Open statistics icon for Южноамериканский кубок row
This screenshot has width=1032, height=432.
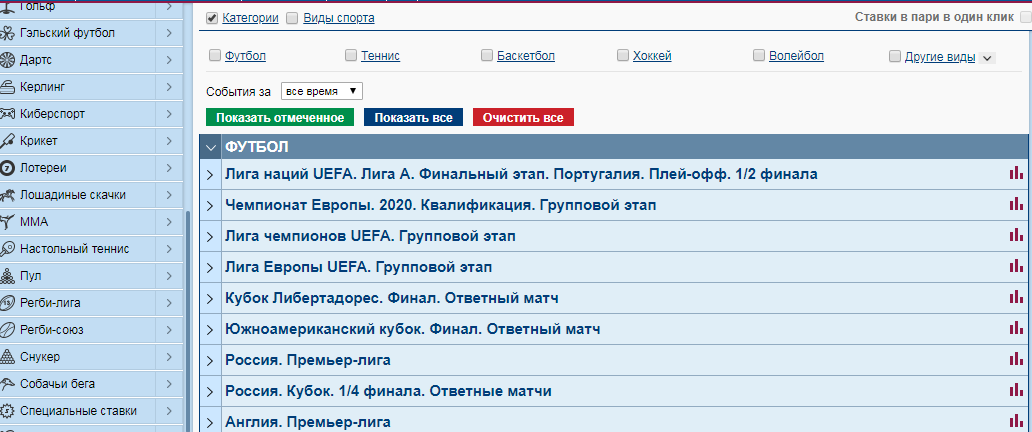point(1016,328)
